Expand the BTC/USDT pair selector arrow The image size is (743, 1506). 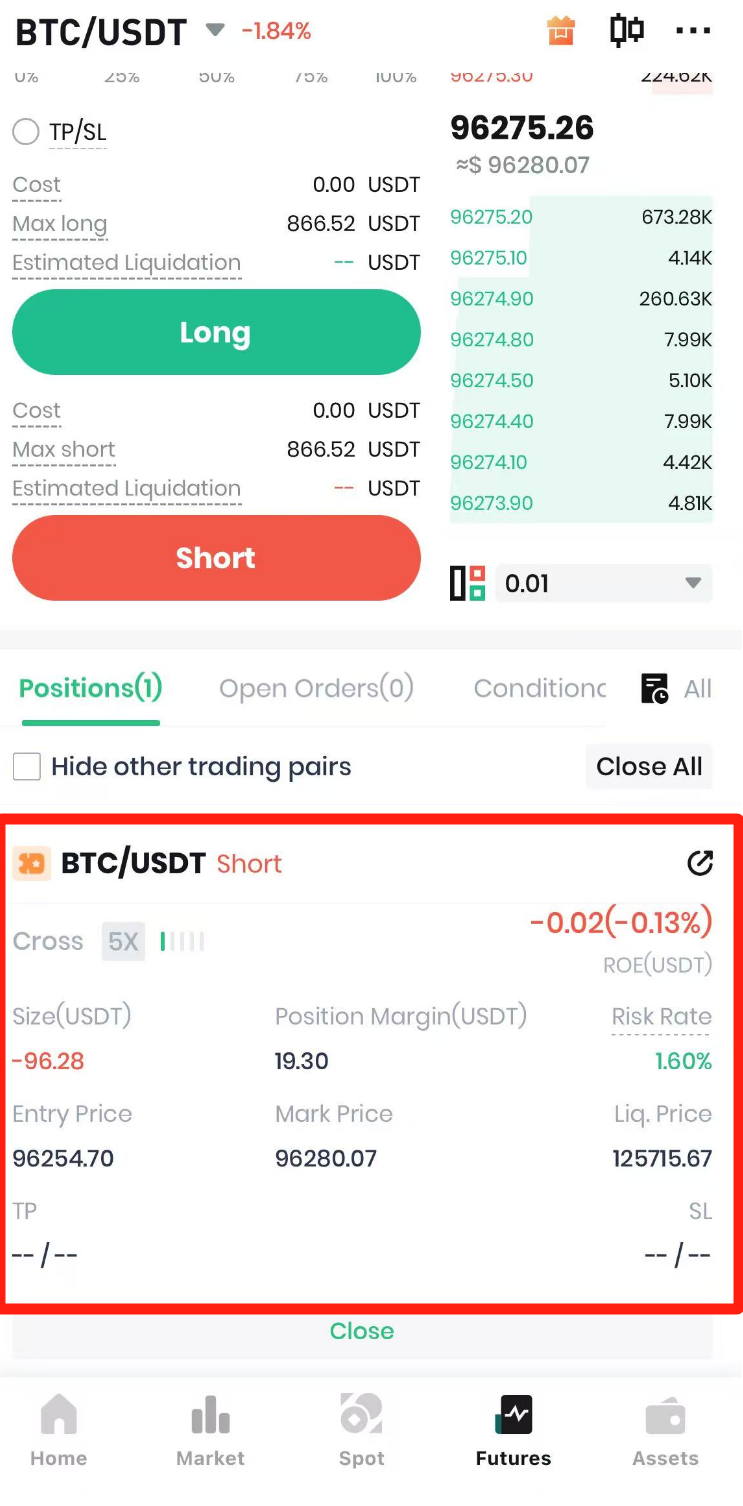point(215,30)
